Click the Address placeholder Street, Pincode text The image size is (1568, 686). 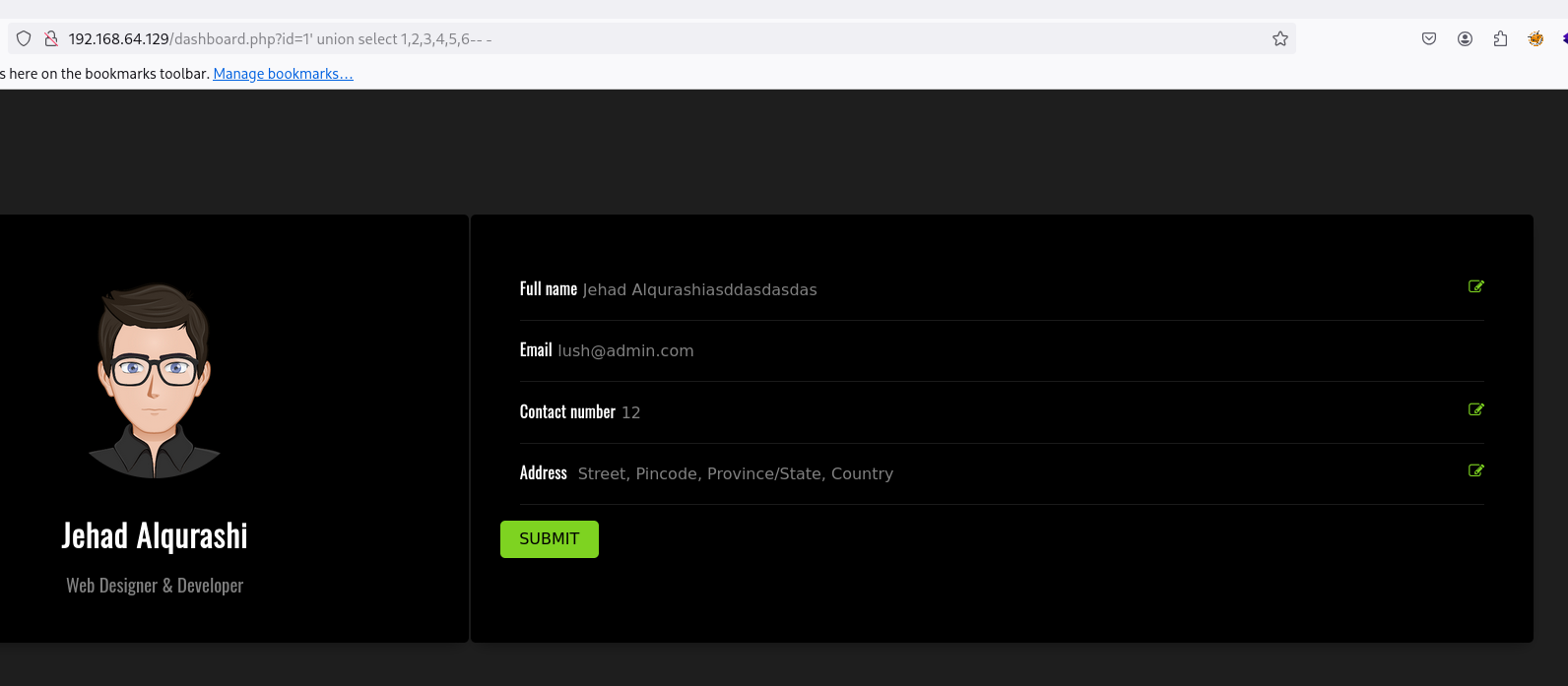click(736, 473)
